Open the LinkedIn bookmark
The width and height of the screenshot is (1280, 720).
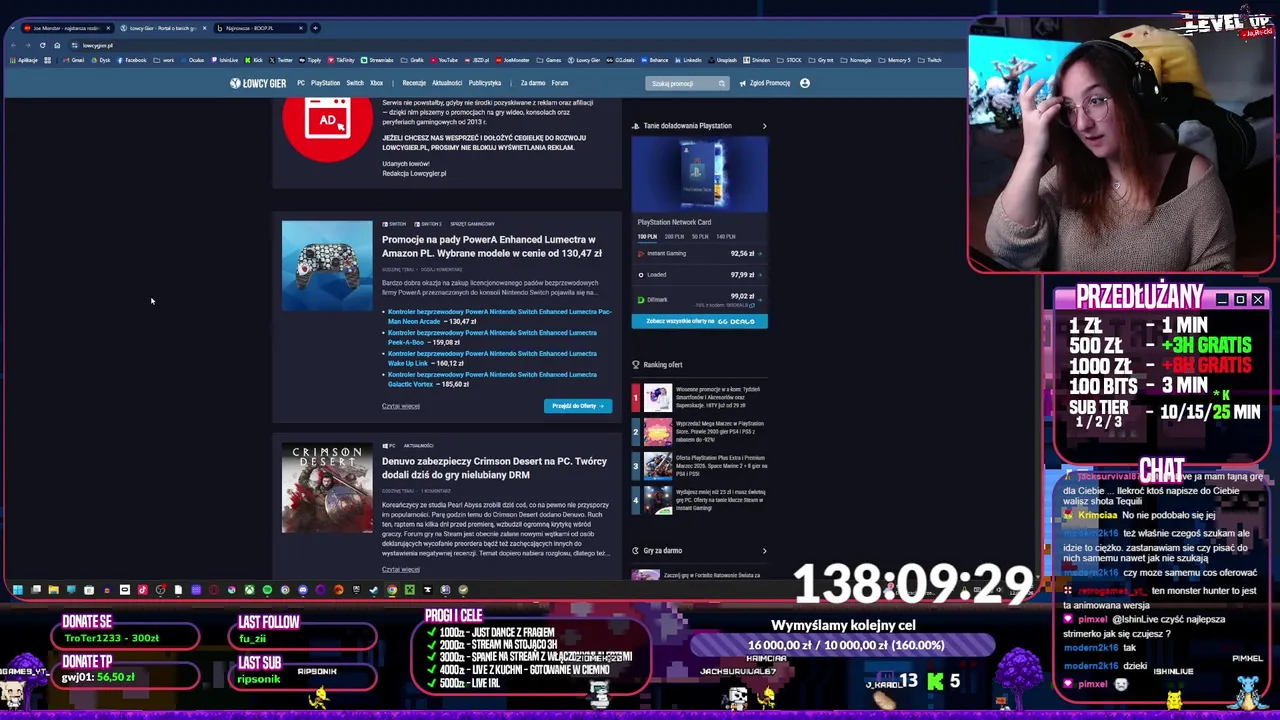coord(687,60)
